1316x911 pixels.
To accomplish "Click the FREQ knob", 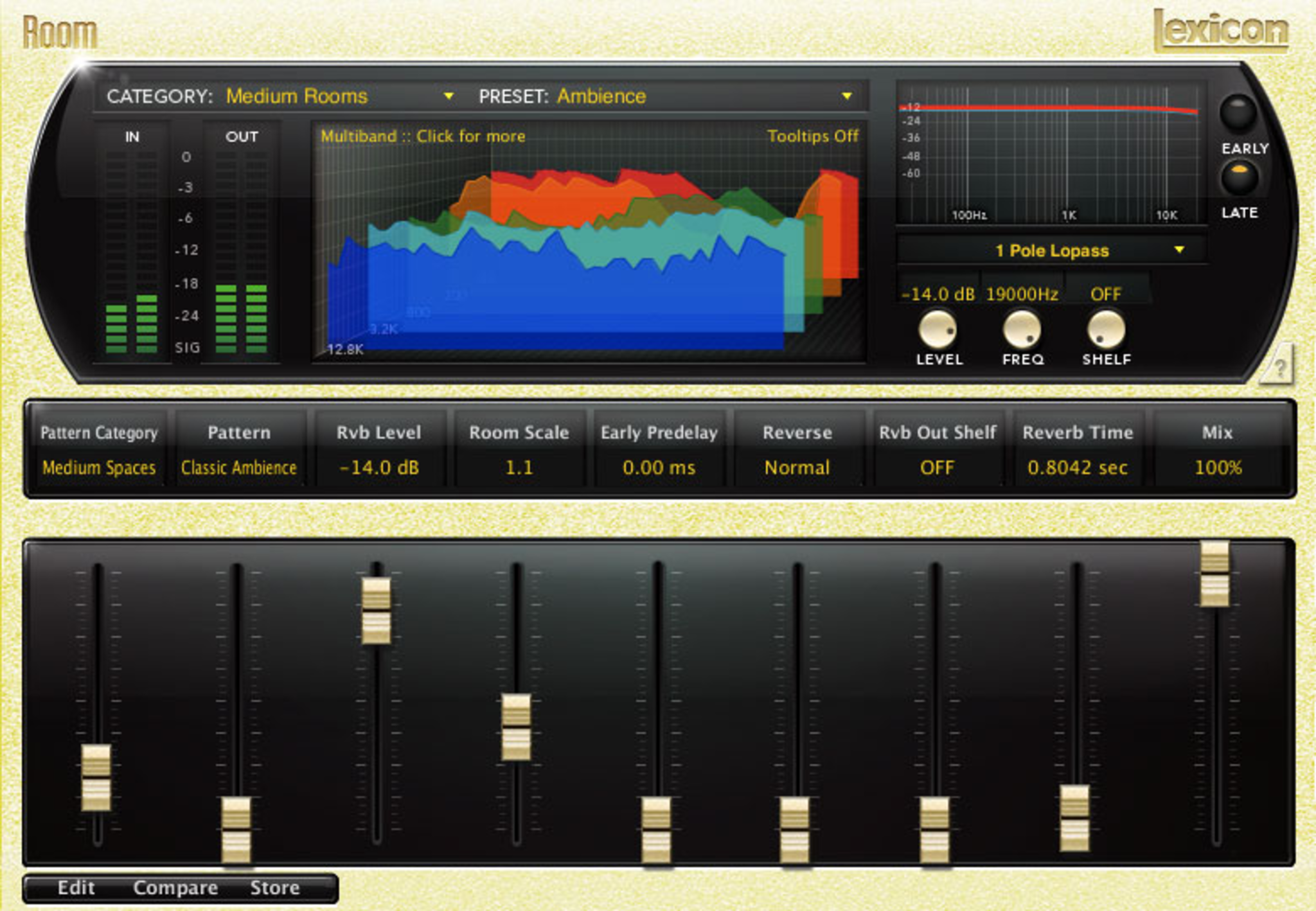I will point(1022,330).
